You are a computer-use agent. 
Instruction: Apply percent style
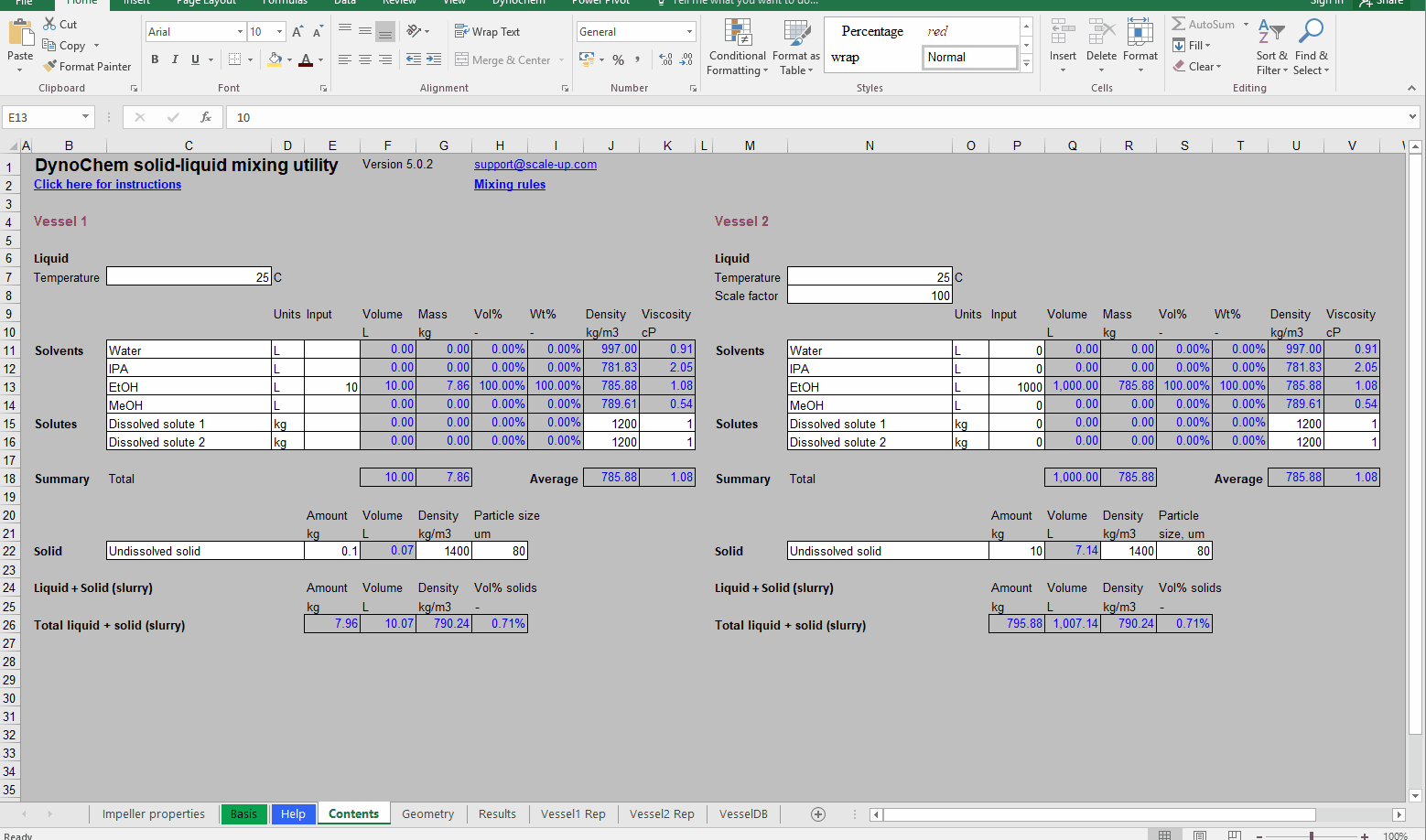coord(619,59)
